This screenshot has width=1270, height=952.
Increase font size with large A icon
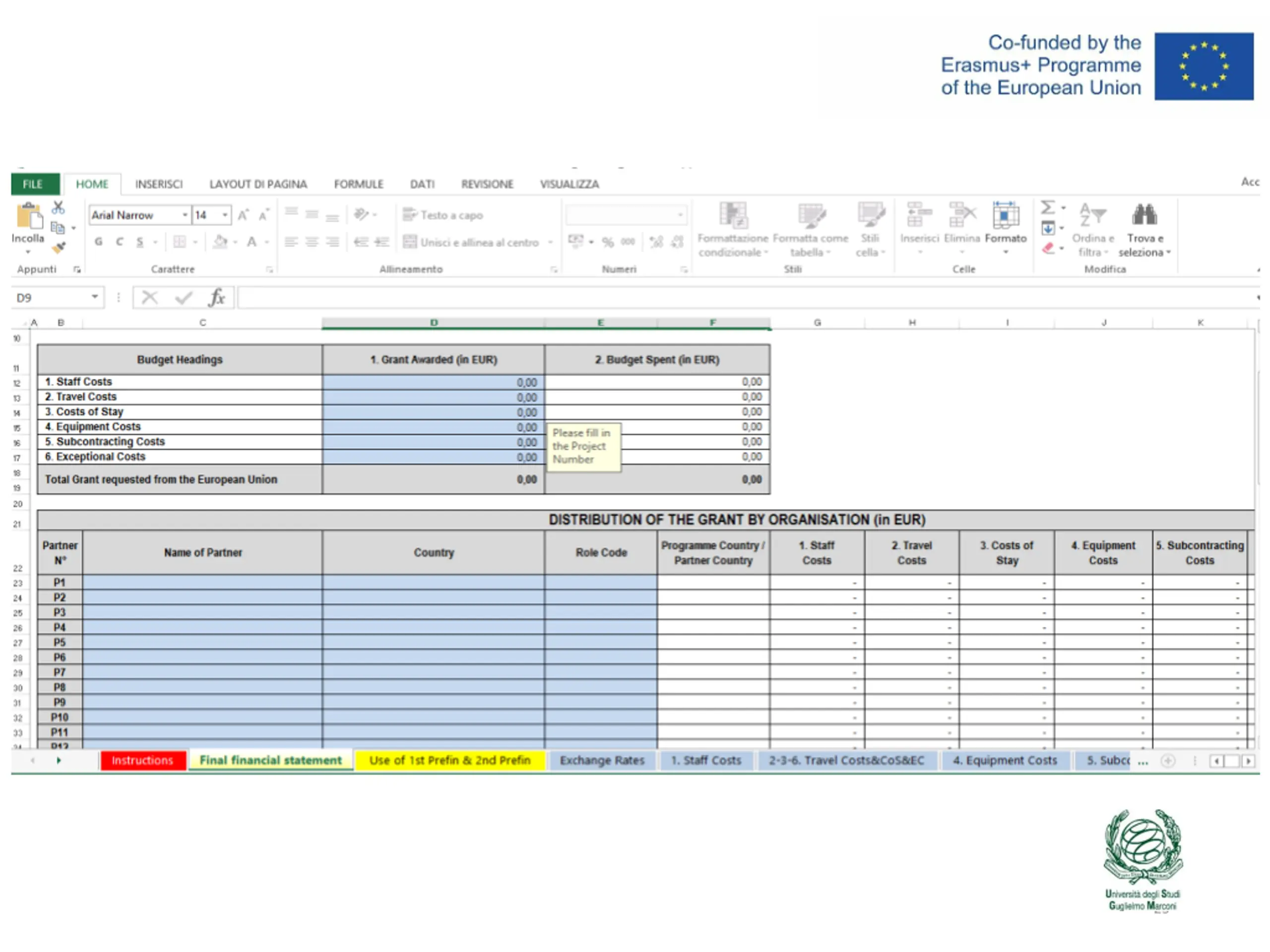coord(243,215)
